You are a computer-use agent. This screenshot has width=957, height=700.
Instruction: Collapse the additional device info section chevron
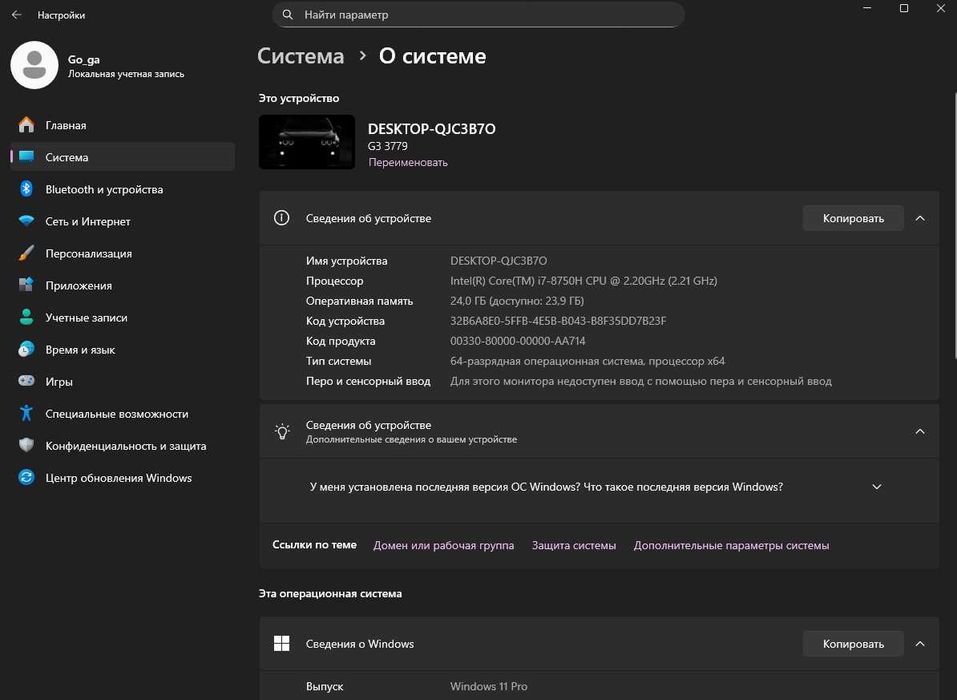pyautogui.click(x=920, y=431)
